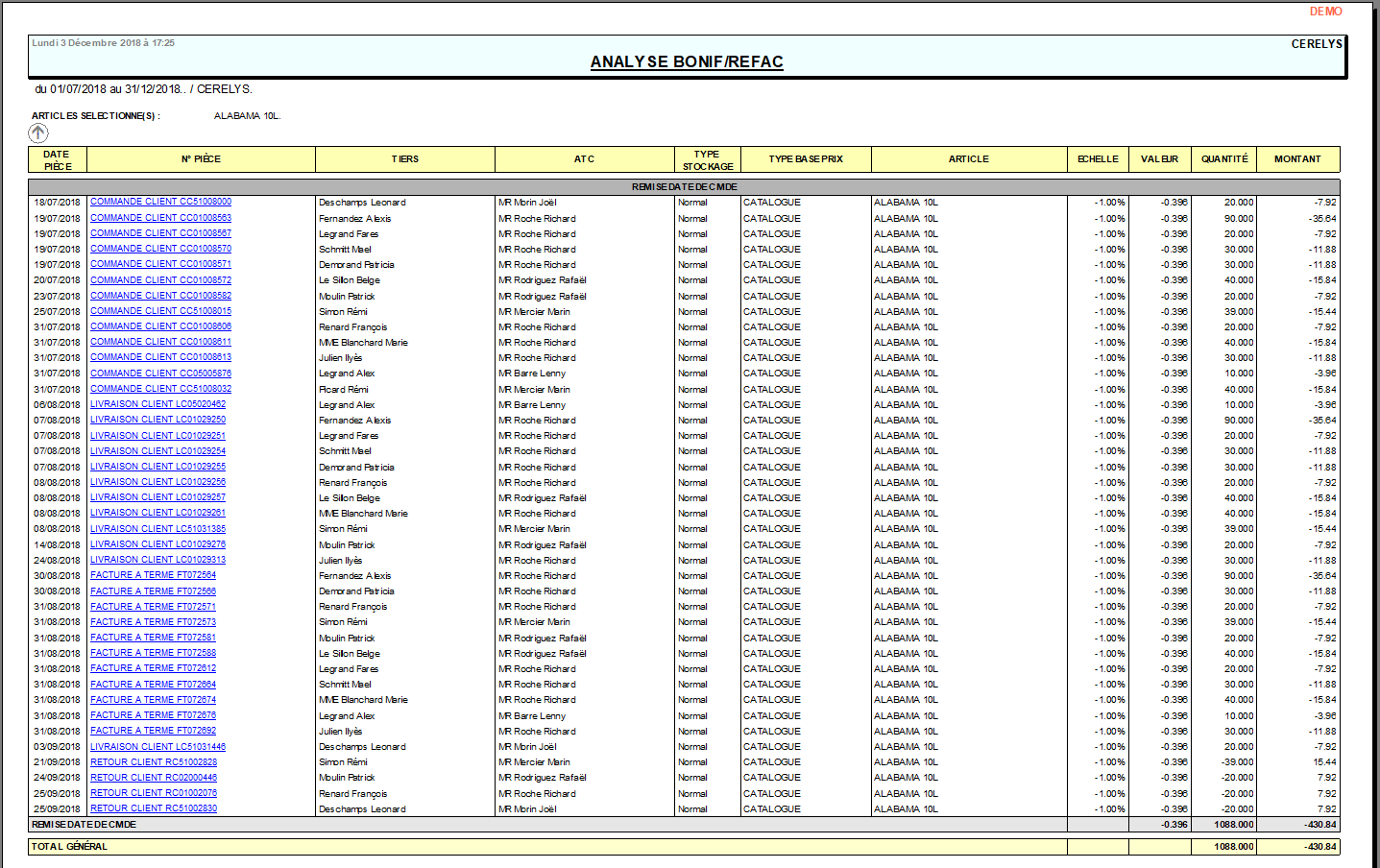Click the ANALYSE BONIF/REFAC report title
The height and width of the screenshot is (868, 1380).
tap(687, 62)
